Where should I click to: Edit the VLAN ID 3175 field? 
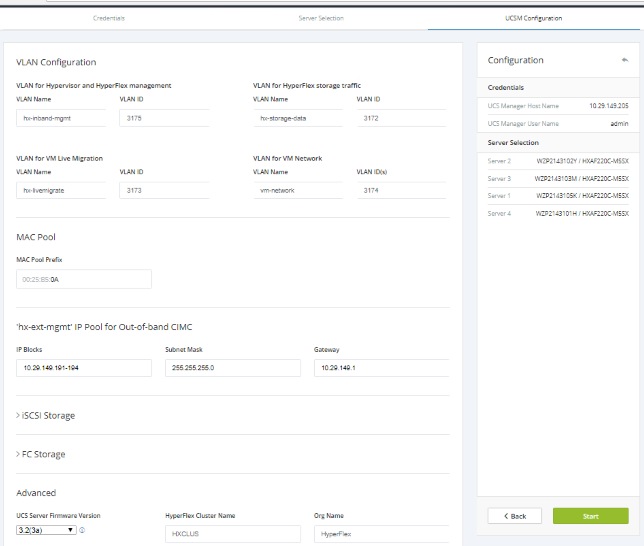tap(164, 118)
